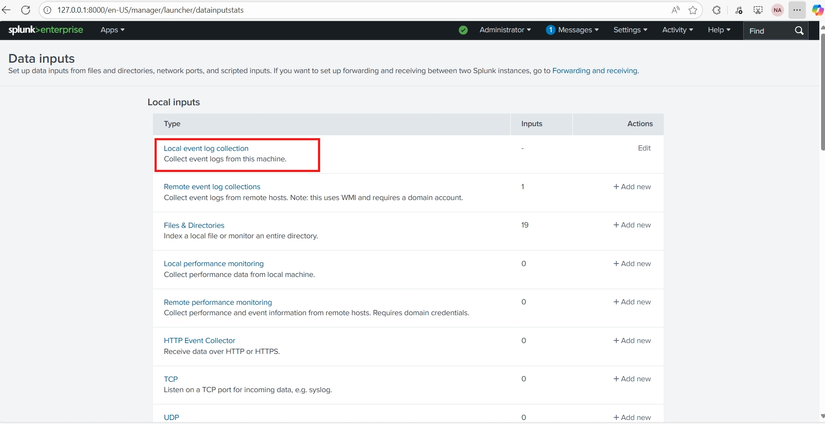Add new HTTP Event Collector
825x424 pixels.
[632, 340]
